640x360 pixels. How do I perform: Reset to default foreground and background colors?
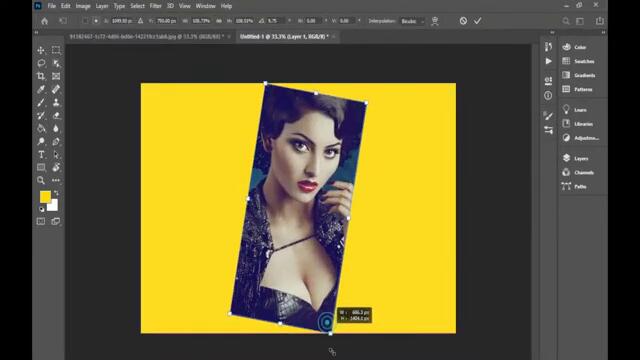click(x=41, y=209)
